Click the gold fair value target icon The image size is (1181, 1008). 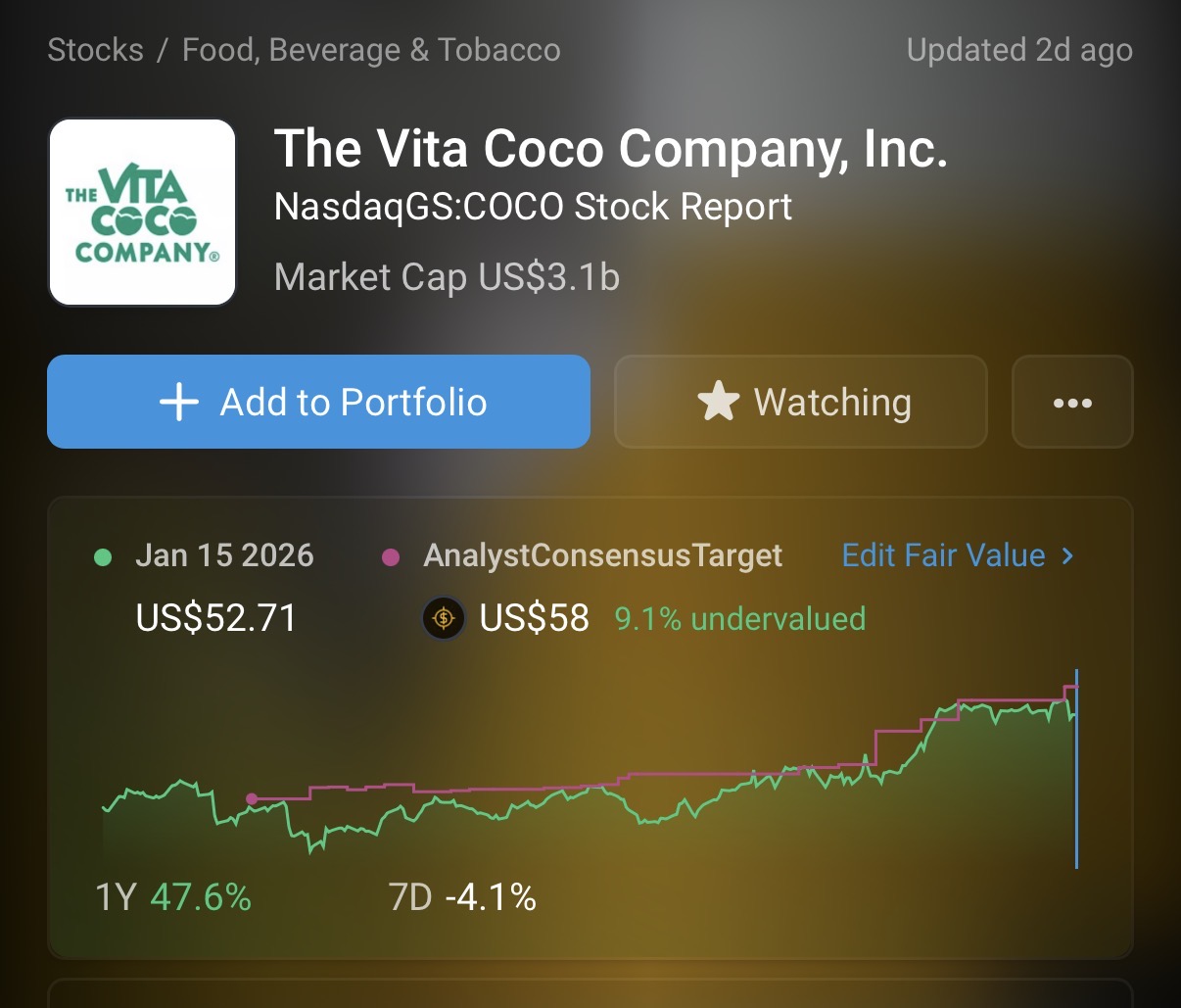click(444, 619)
